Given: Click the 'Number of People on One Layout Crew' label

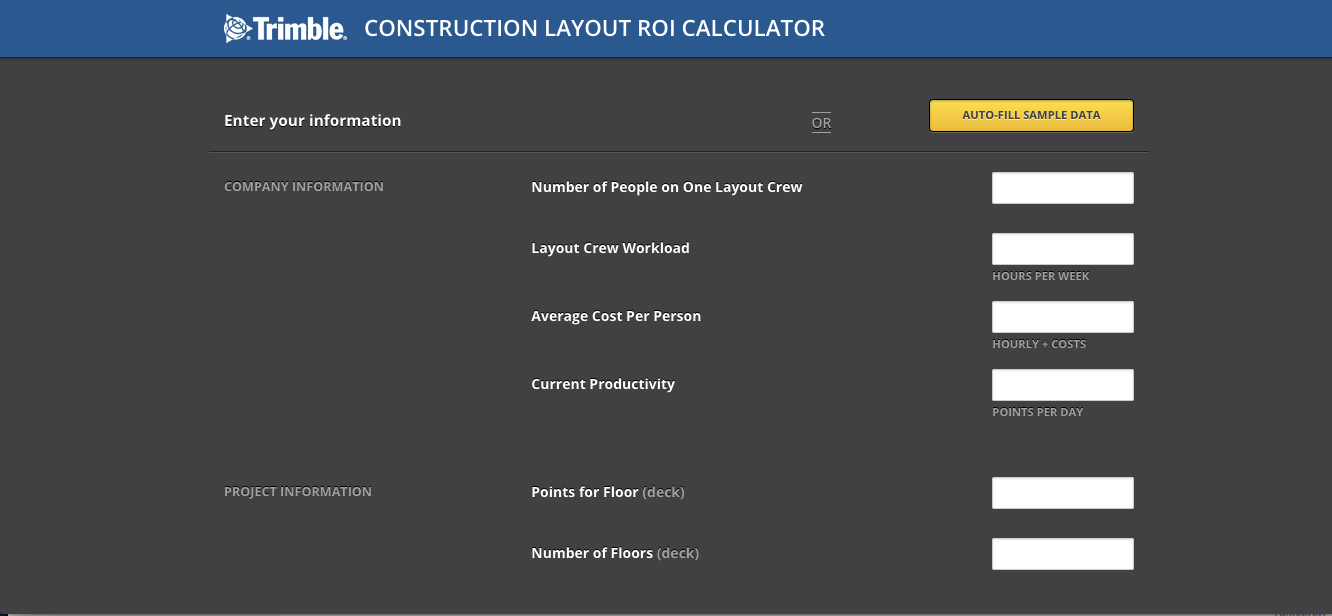Looking at the screenshot, I should 667,187.
